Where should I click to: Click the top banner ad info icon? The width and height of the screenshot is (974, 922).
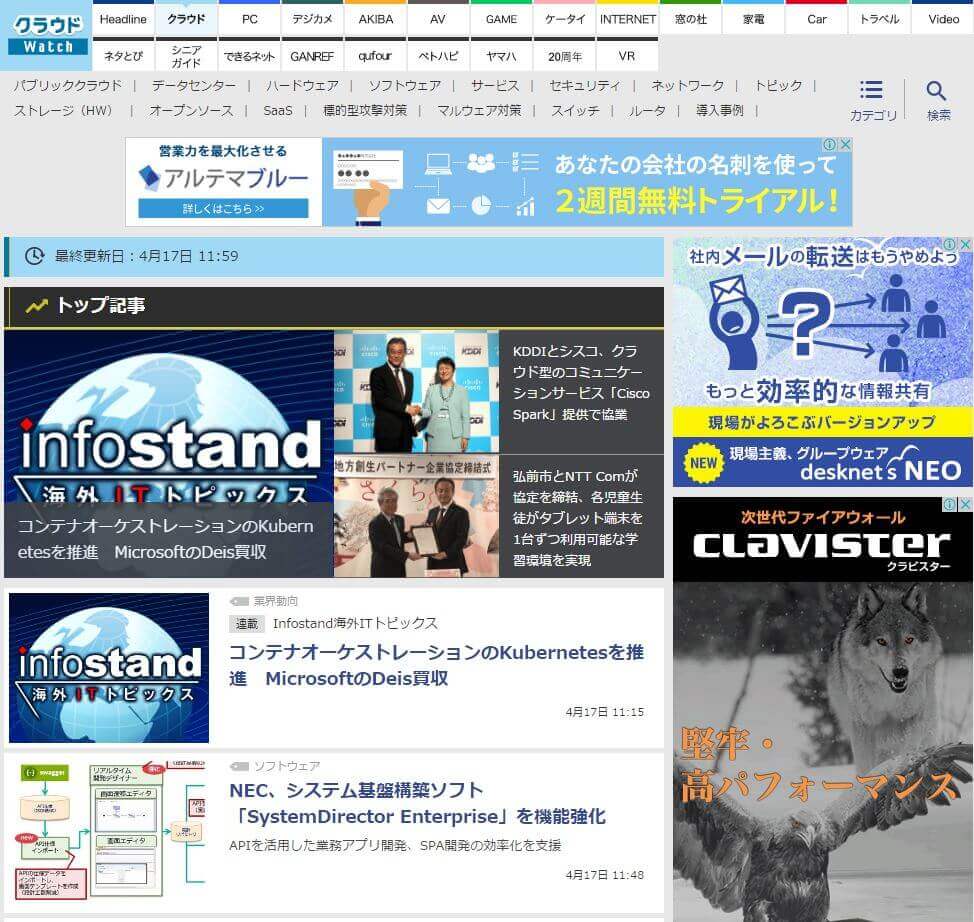point(829,144)
